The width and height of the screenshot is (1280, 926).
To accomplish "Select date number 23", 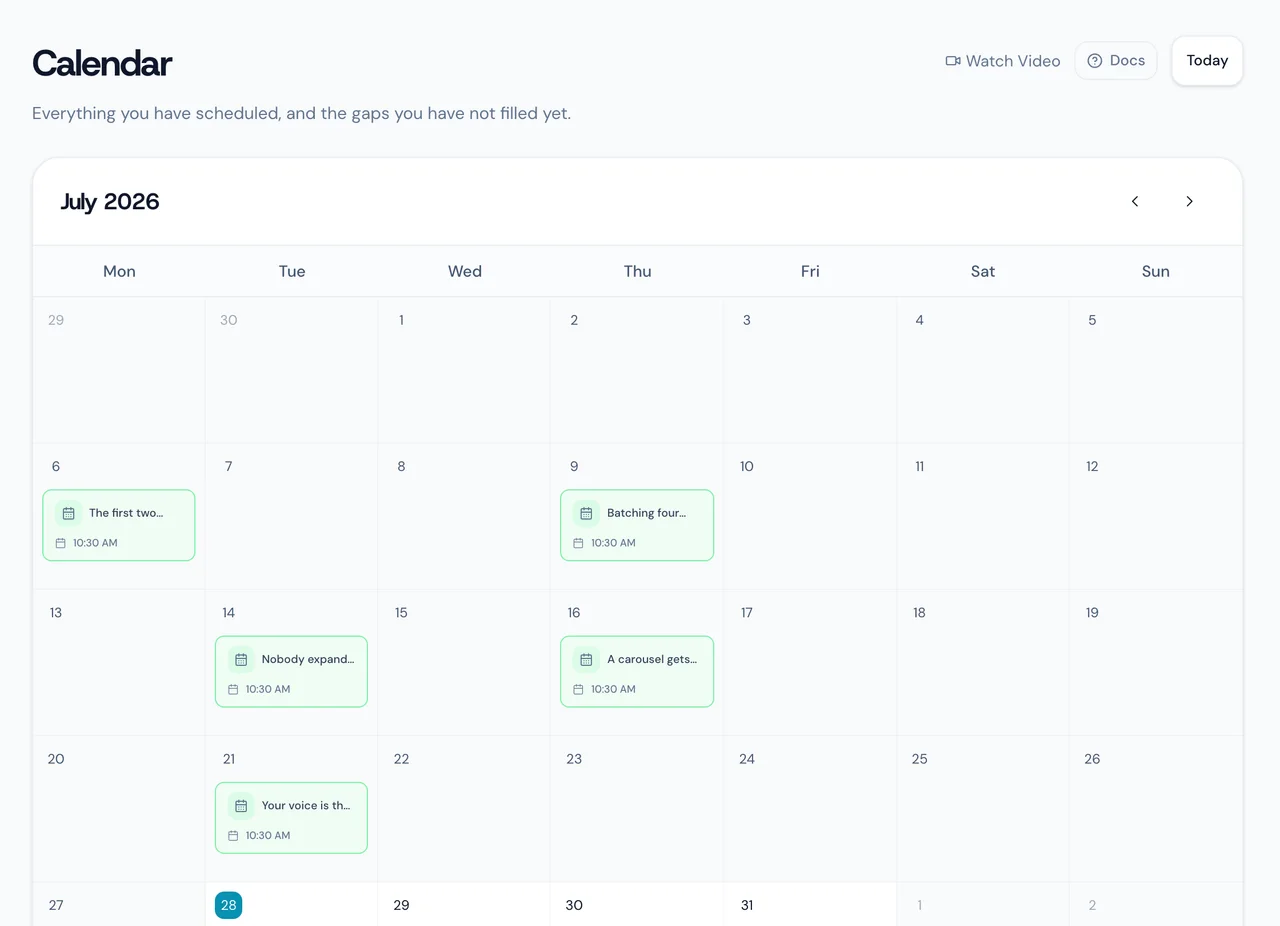I will tap(574, 759).
